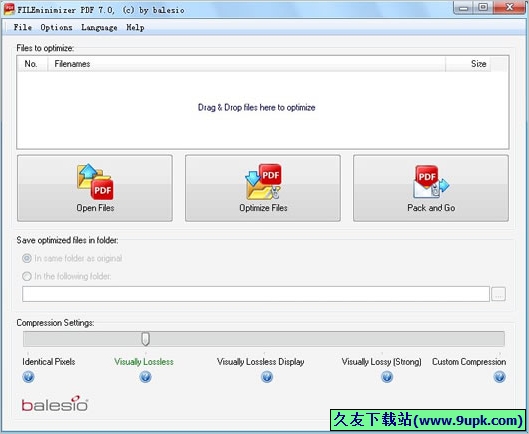Viewport: 529px width, 434px height.
Task: Click the 'Filenames' column header
Action: 246,64
